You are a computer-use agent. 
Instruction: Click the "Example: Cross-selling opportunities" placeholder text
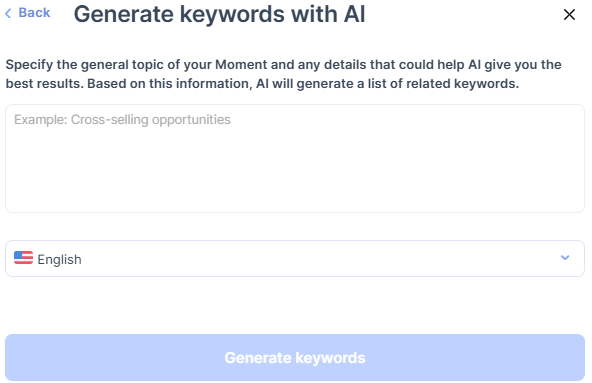tap(122, 120)
